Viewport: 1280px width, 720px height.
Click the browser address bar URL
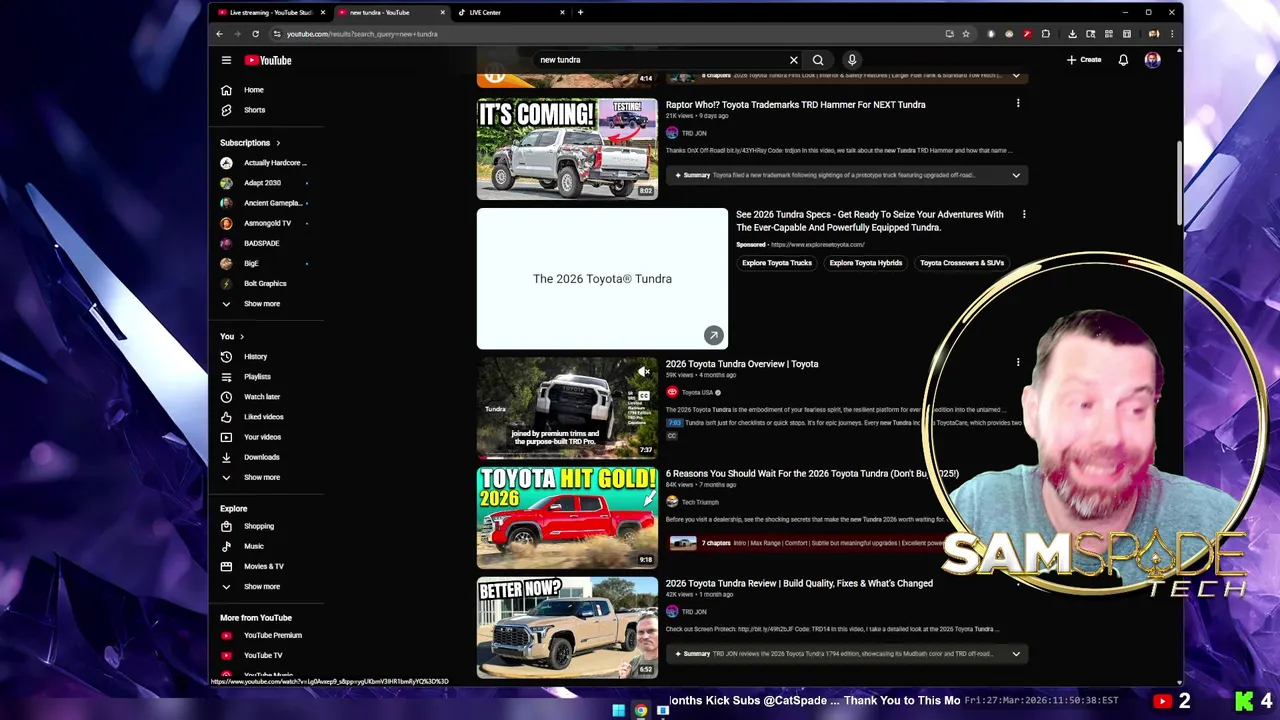coord(361,34)
